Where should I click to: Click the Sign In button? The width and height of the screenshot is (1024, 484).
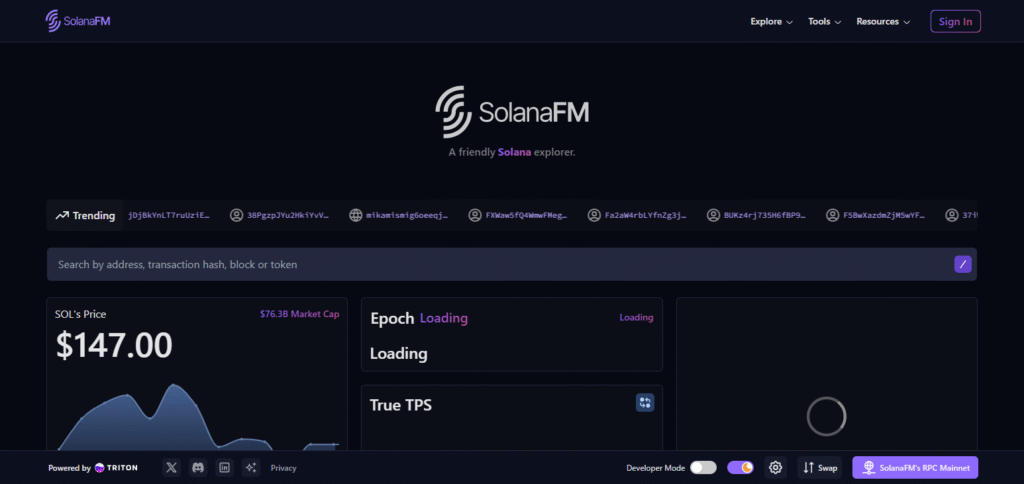(x=955, y=22)
